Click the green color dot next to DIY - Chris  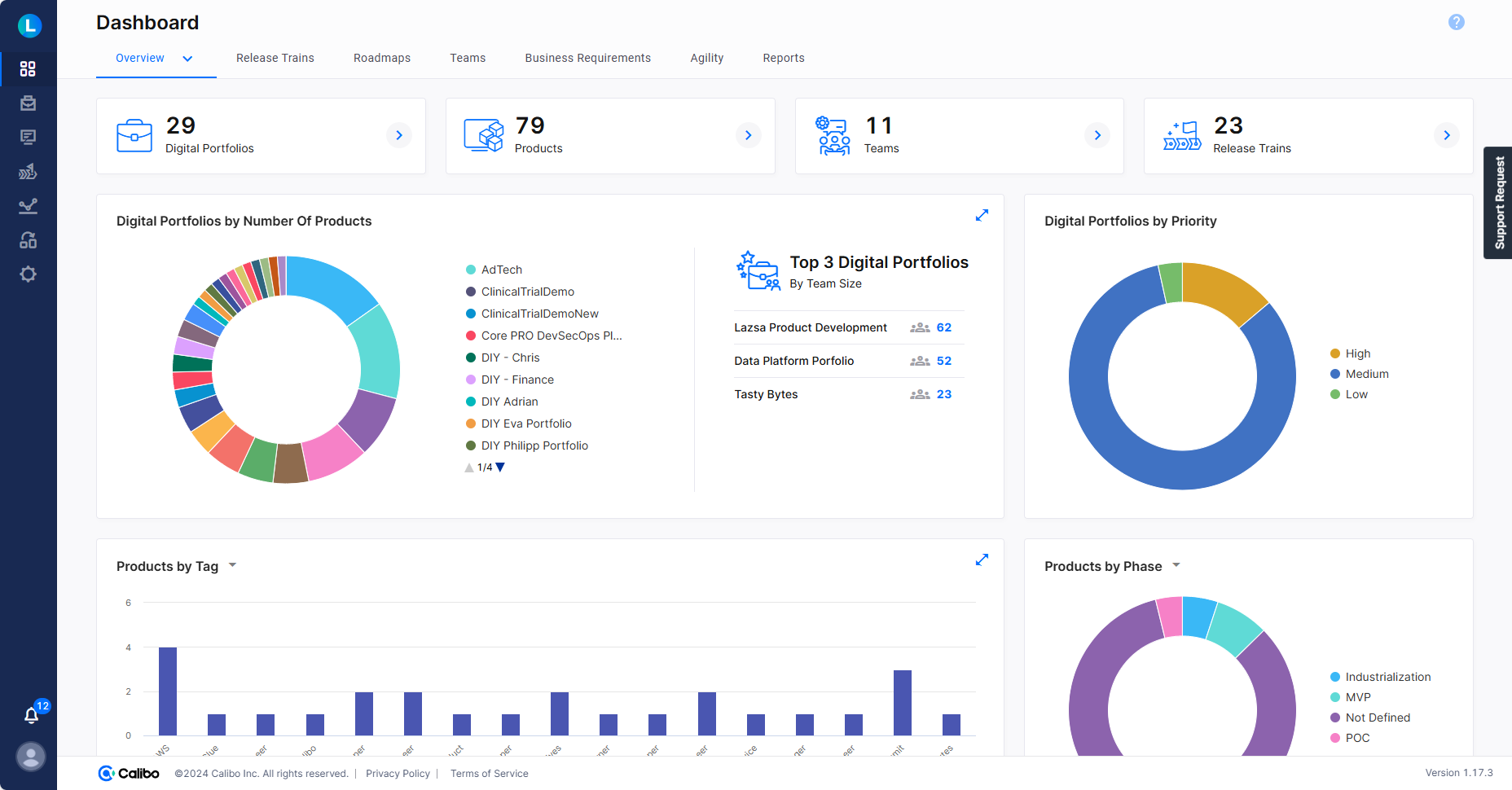tap(470, 358)
